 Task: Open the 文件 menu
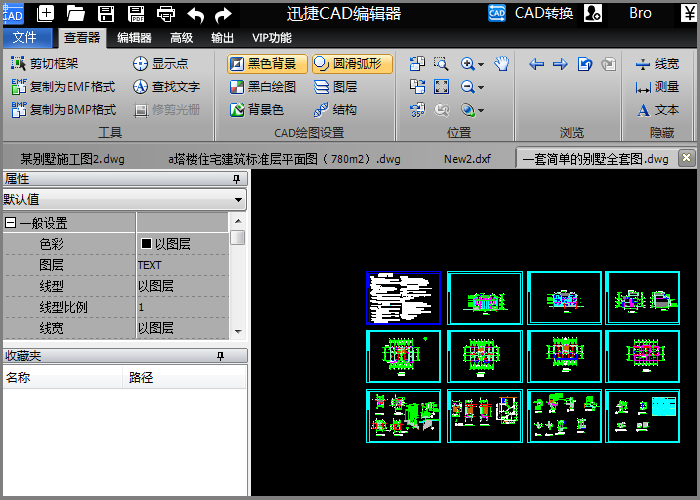point(27,38)
